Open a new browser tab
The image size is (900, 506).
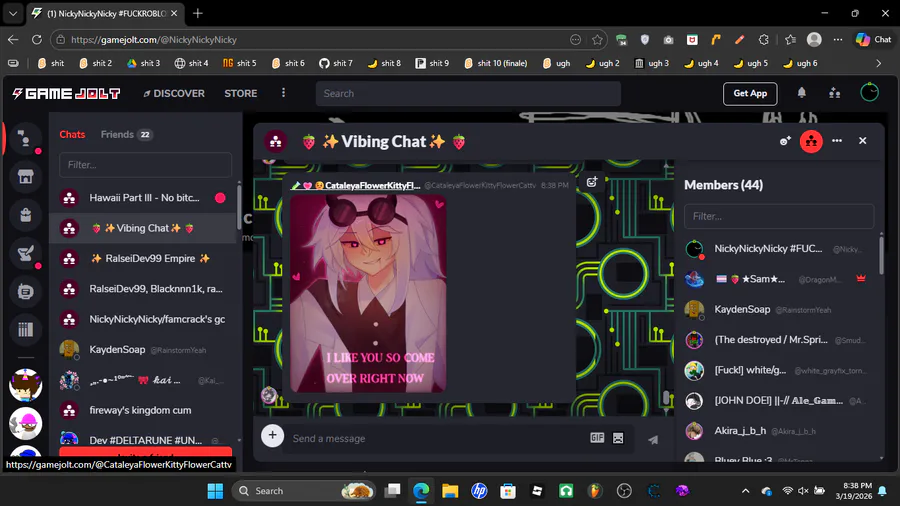(x=197, y=13)
